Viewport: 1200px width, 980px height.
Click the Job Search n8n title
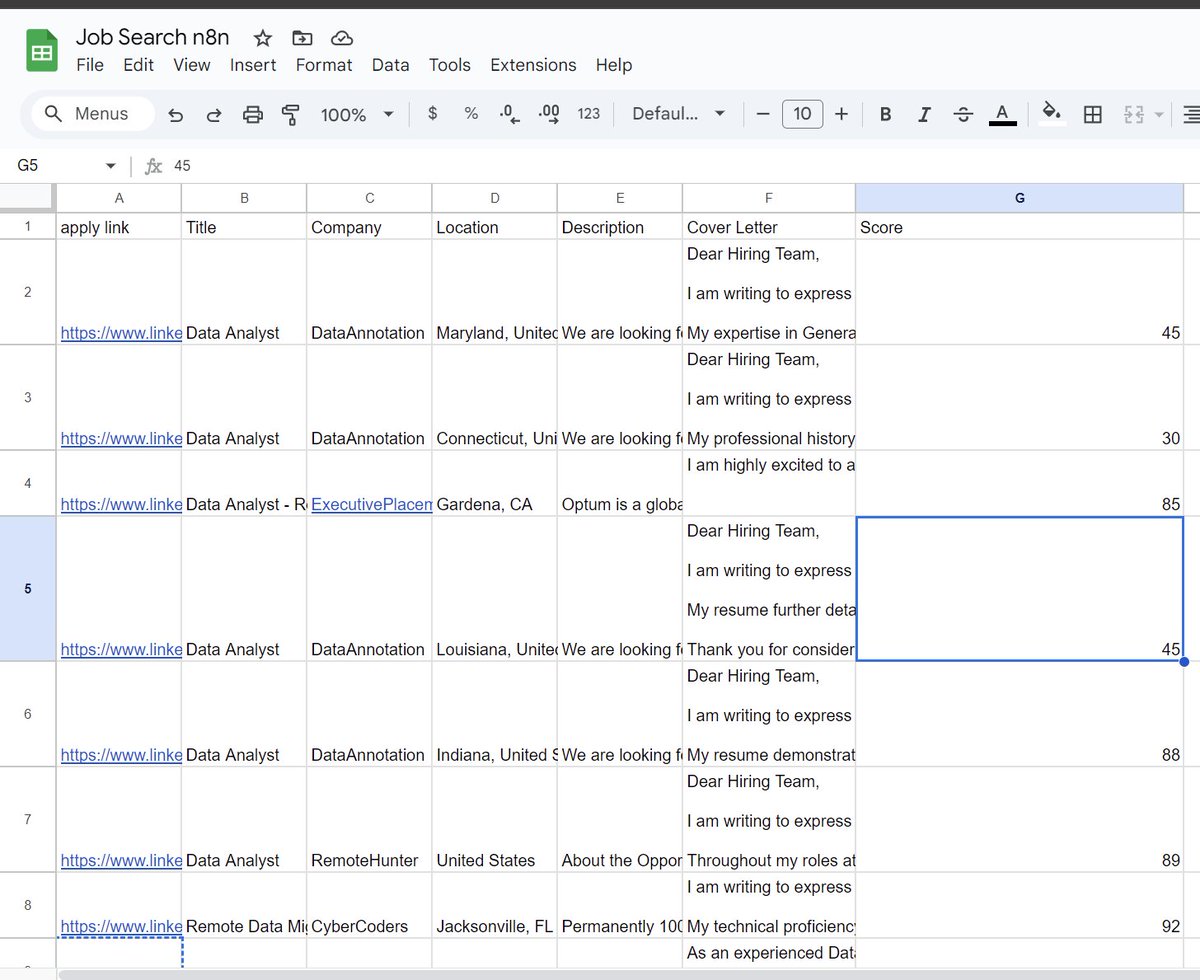[x=153, y=37]
